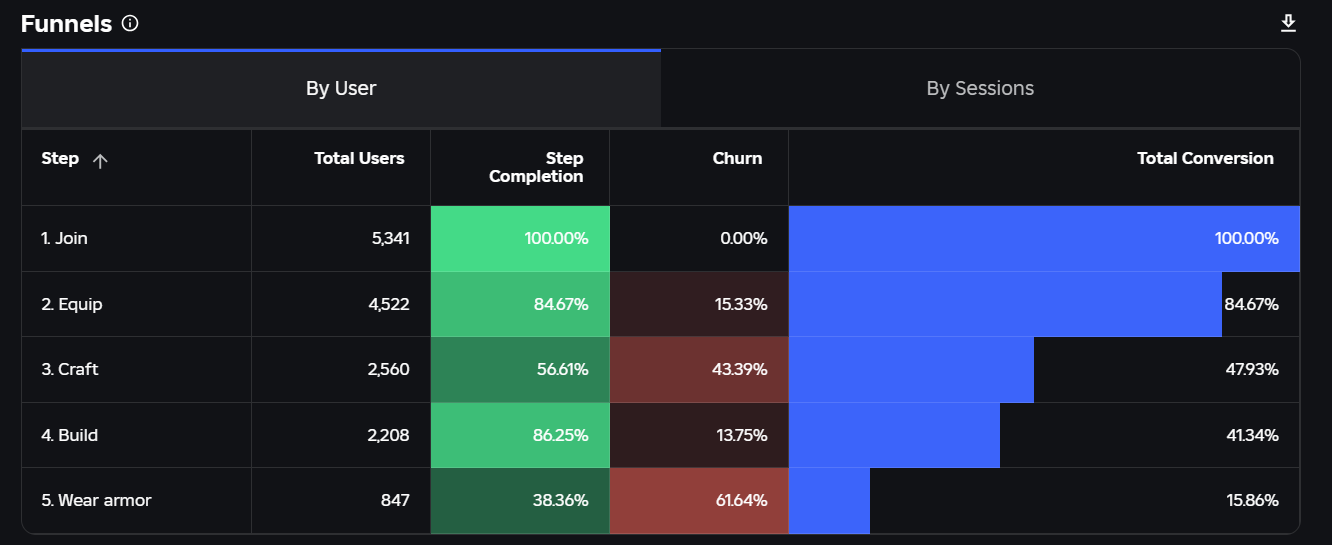This screenshot has height=545, width=1332.
Task: Click the 43.39% churn cell
Action: [699, 369]
